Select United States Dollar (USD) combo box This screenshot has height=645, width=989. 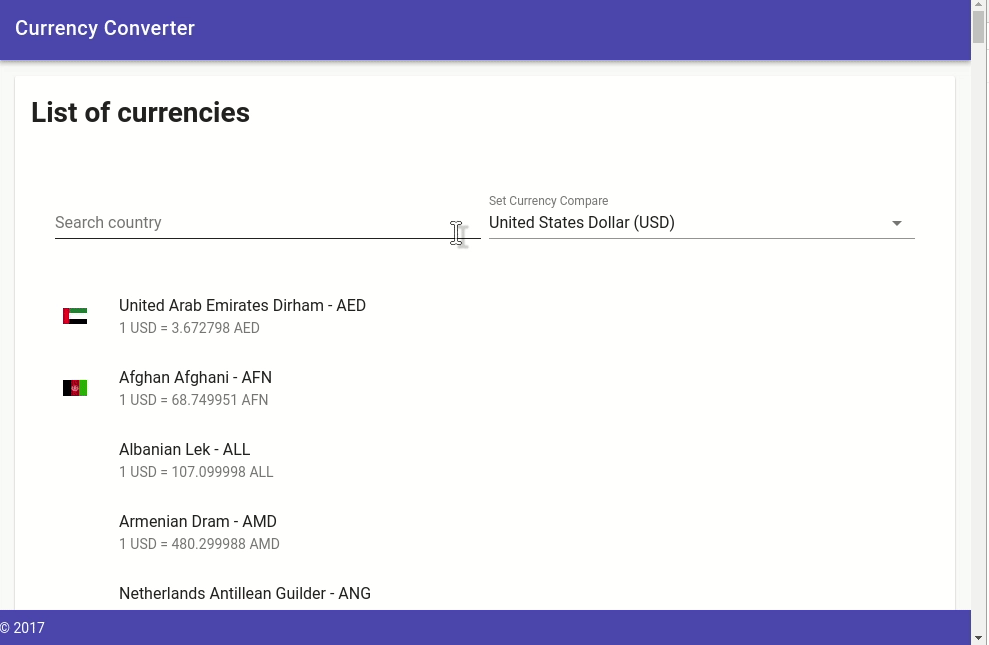point(701,223)
